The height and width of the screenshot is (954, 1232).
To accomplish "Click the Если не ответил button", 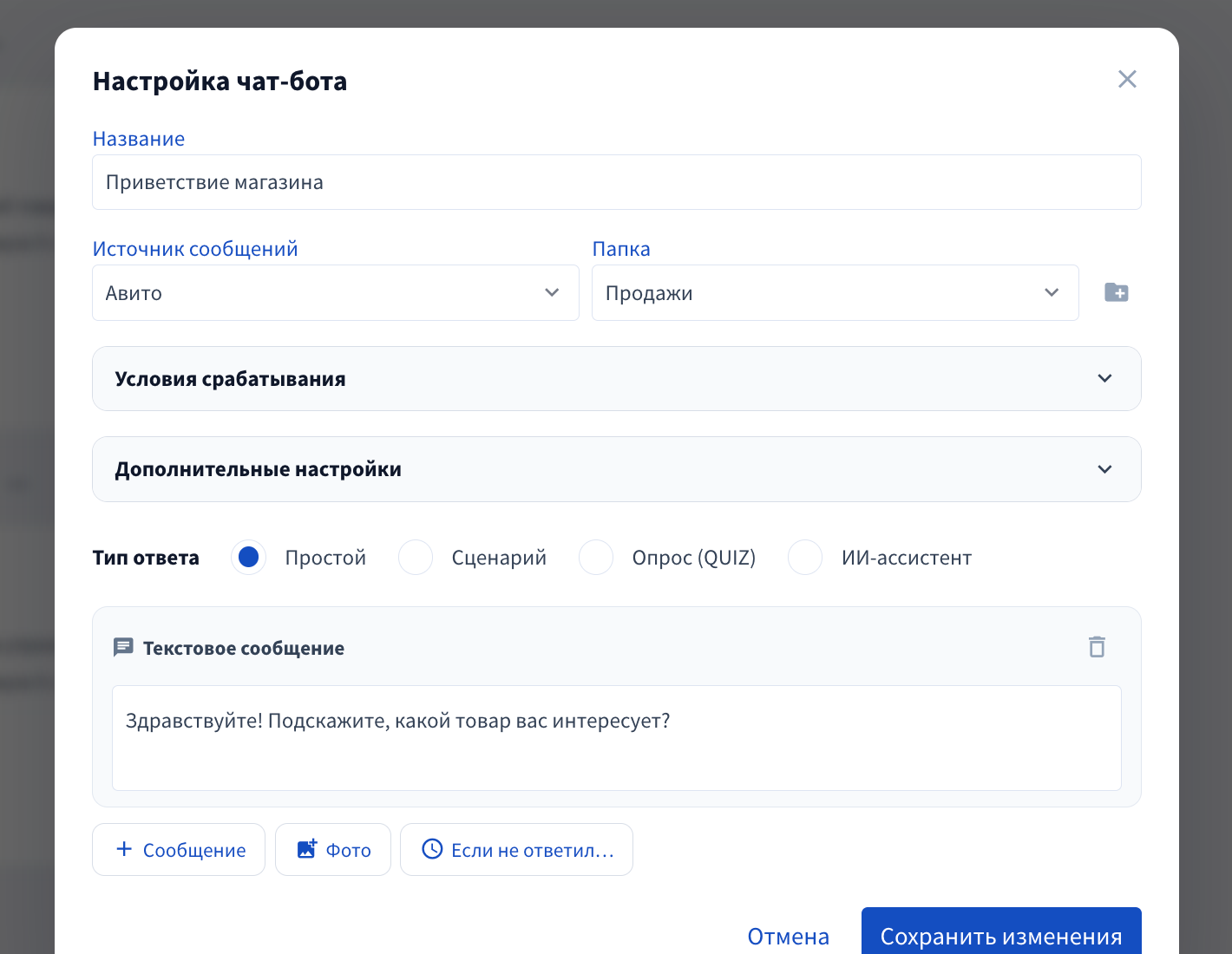I will 516,850.
